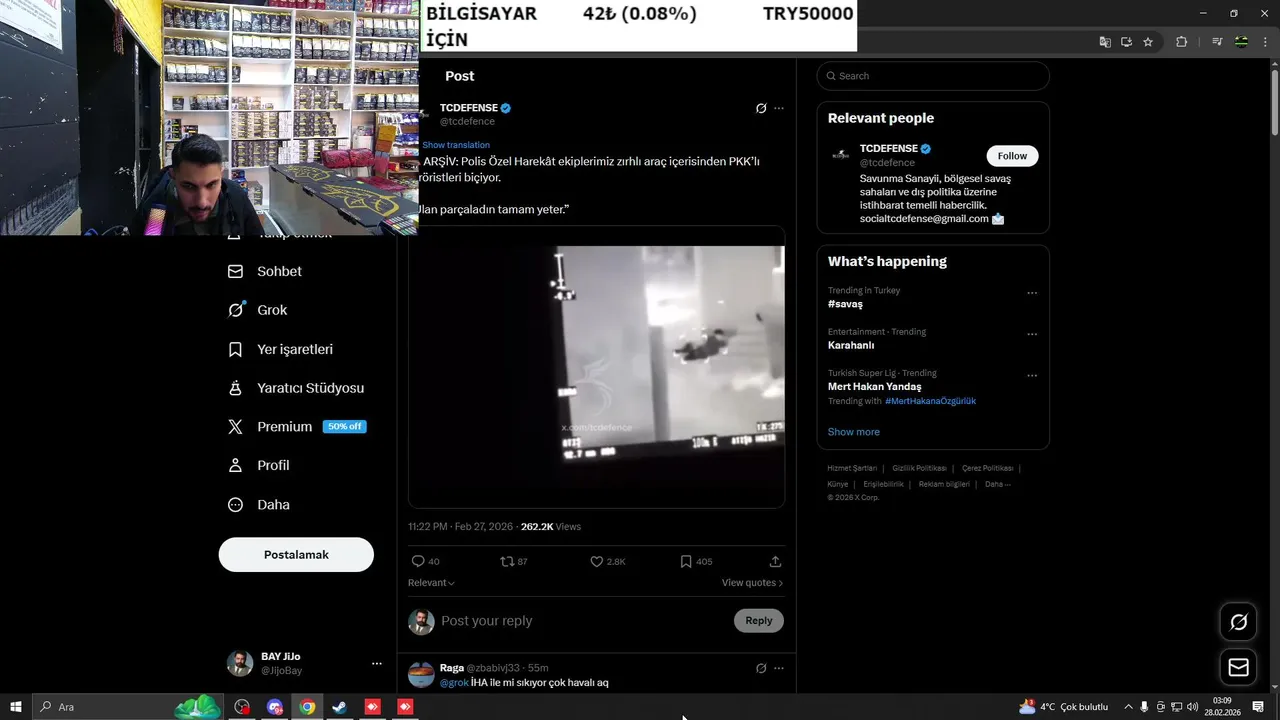Click Show more under What's happening
Viewport: 1280px width, 720px height.
pos(854,432)
